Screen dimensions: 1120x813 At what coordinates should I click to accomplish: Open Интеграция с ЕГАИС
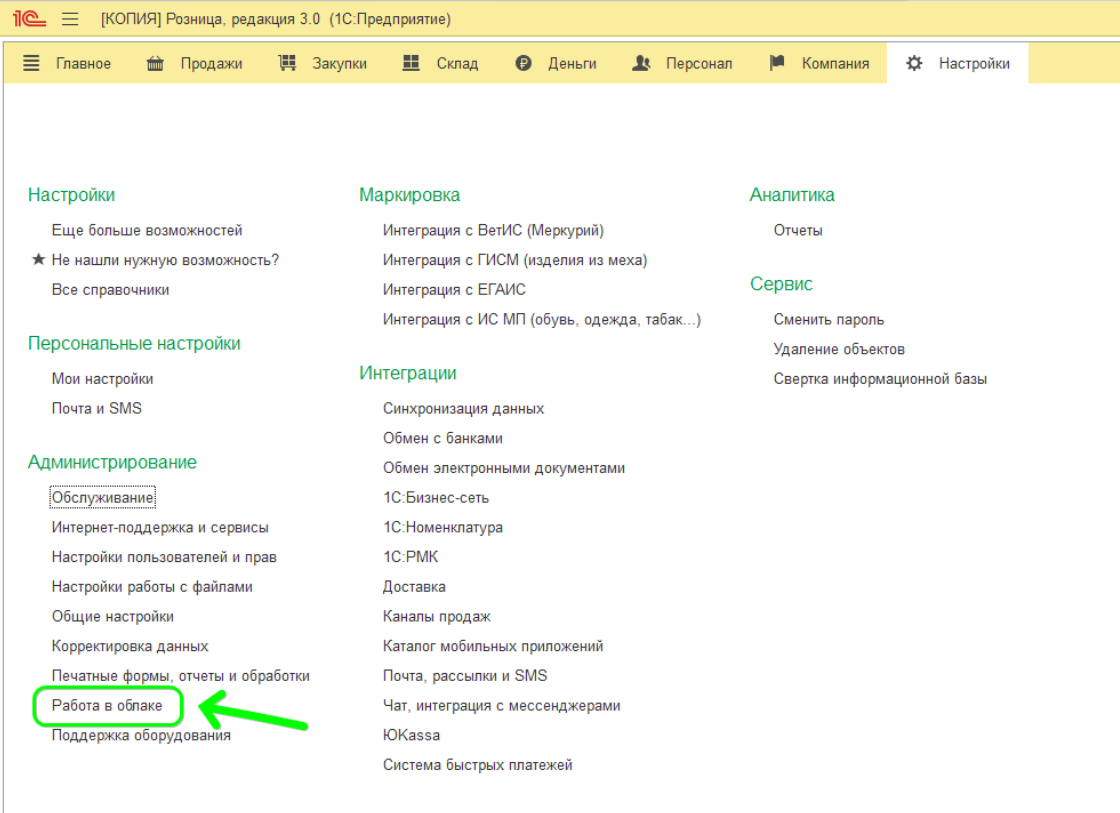(x=454, y=290)
